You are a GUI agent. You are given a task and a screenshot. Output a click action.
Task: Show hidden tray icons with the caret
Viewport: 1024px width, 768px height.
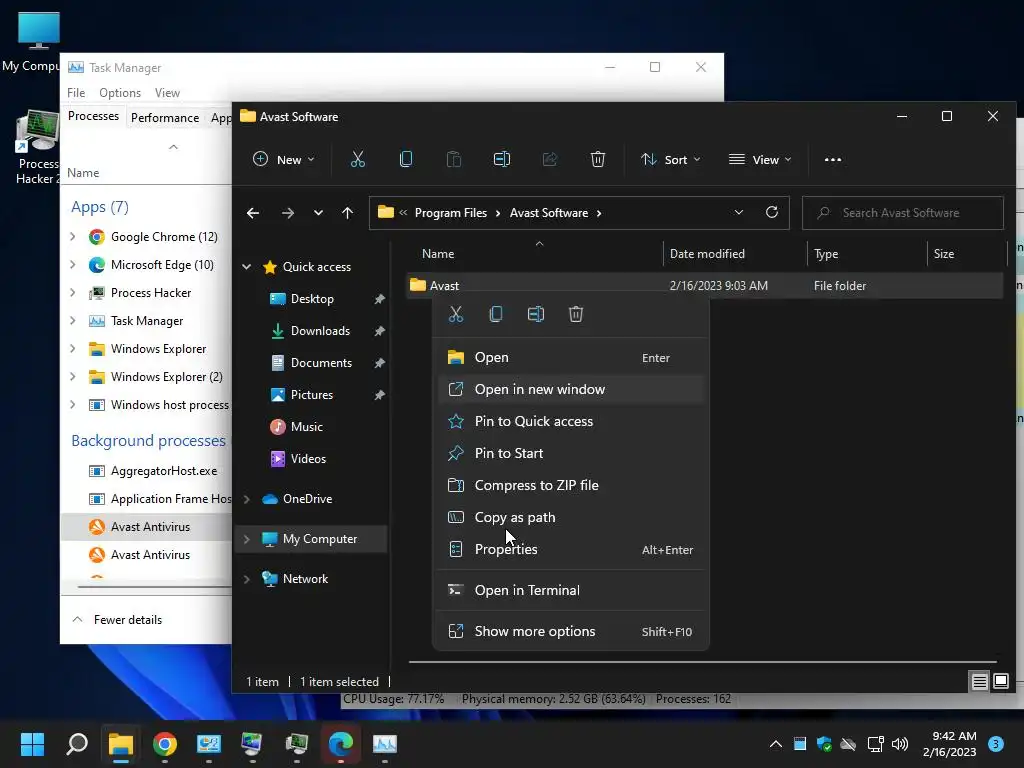pyautogui.click(x=776, y=744)
